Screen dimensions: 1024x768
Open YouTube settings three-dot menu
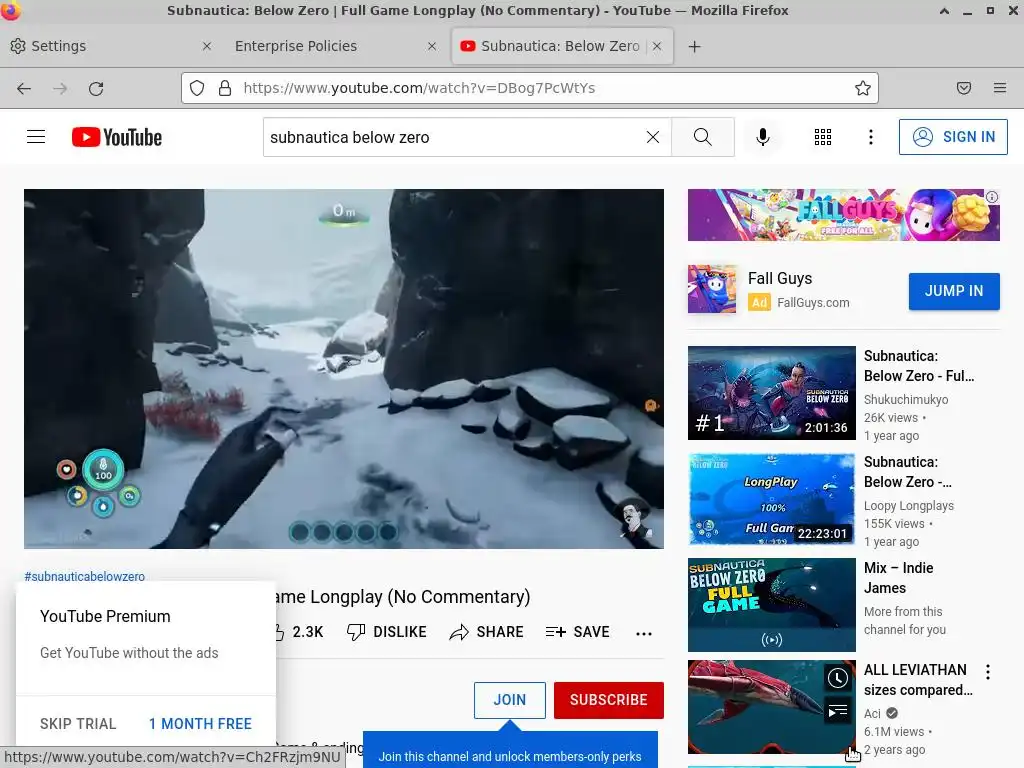(x=871, y=137)
